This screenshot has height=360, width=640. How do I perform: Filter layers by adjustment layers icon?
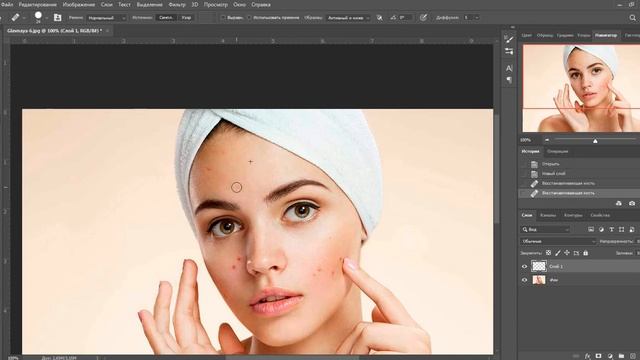[x=601, y=230]
